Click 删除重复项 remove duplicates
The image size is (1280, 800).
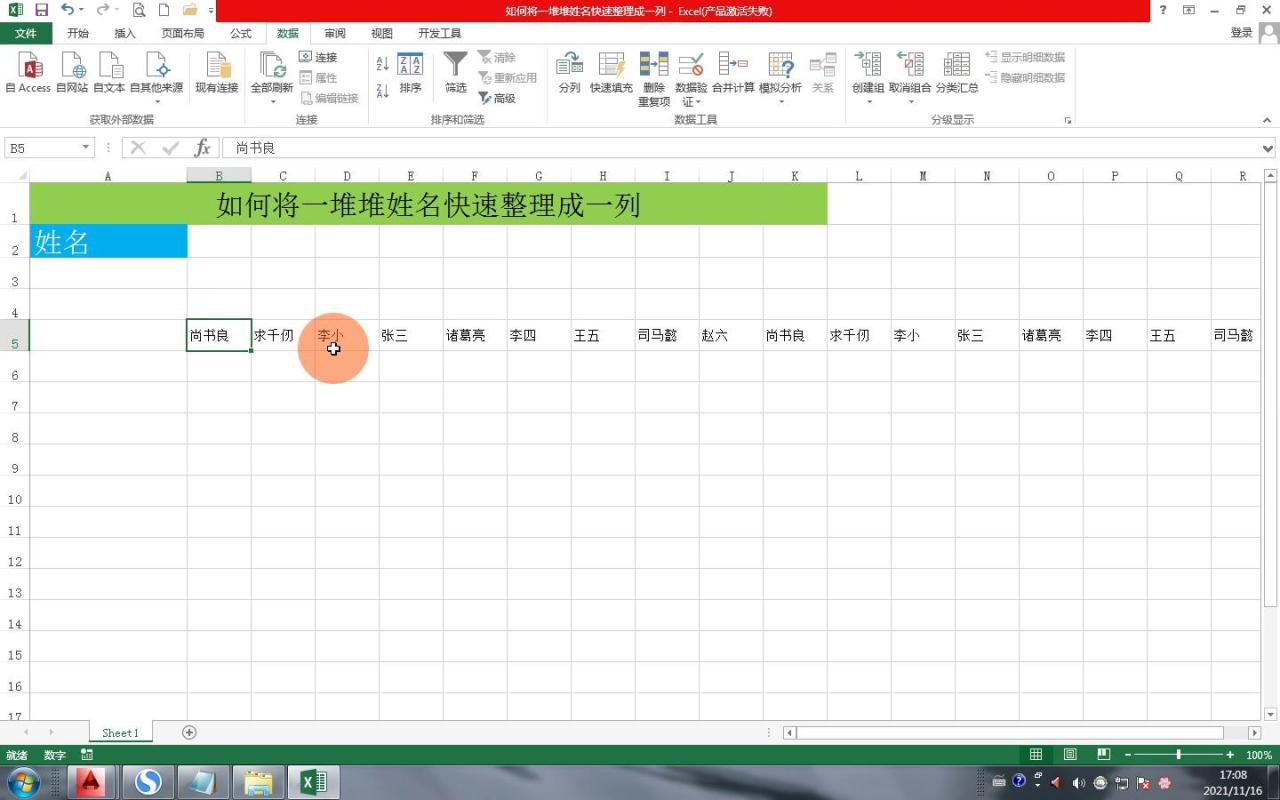(x=654, y=79)
